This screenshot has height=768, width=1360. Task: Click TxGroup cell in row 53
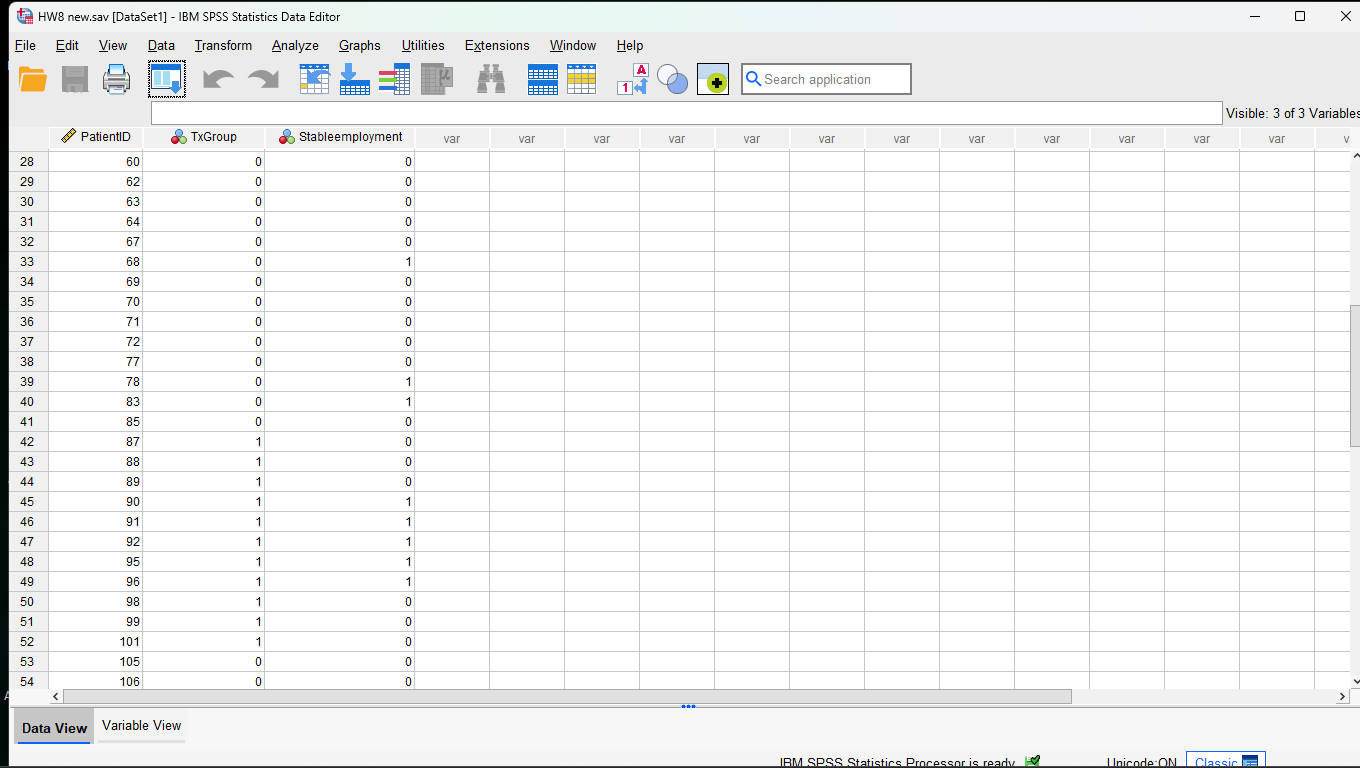tap(204, 662)
